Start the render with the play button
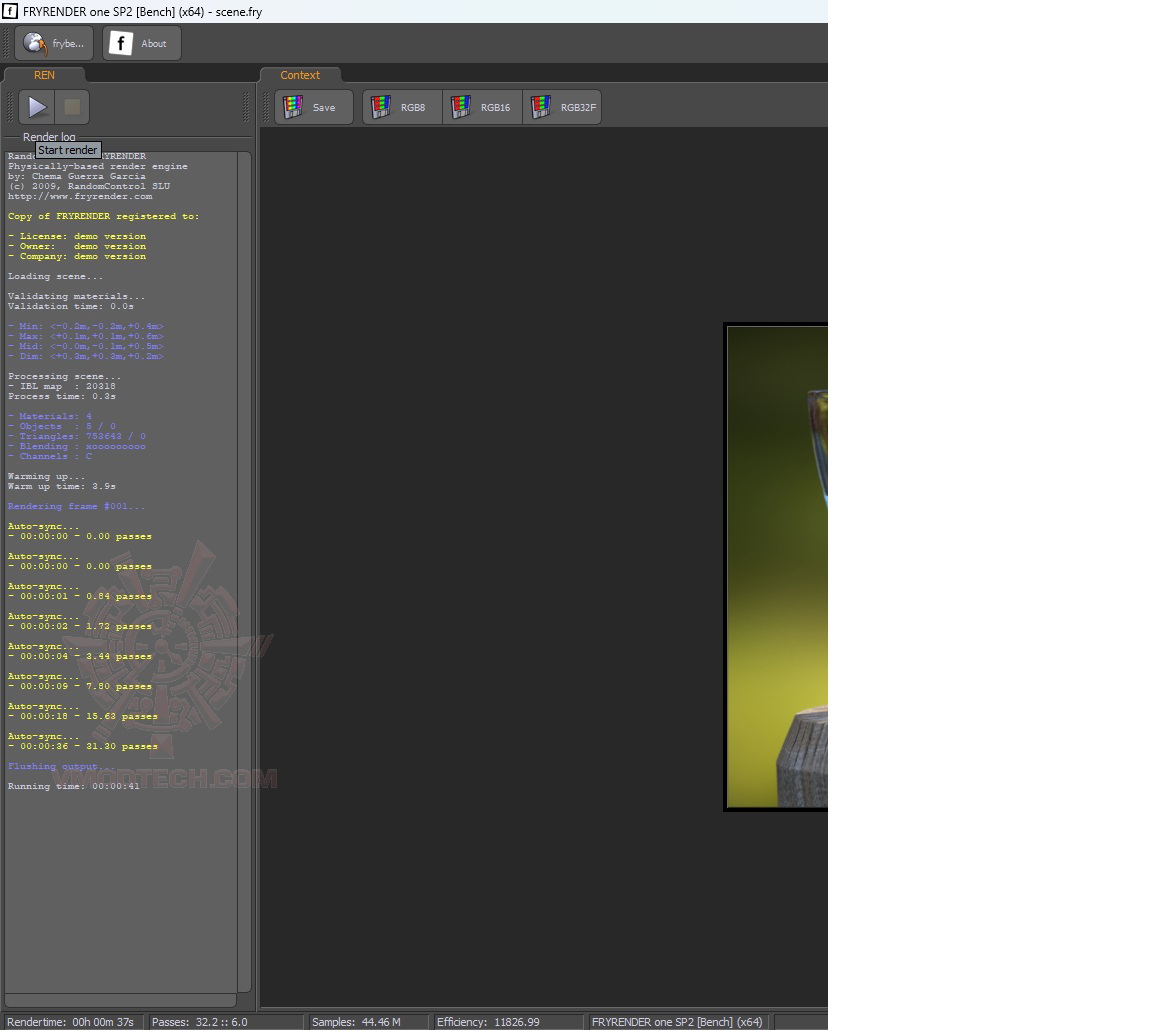The image size is (1152, 1030). (37, 107)
